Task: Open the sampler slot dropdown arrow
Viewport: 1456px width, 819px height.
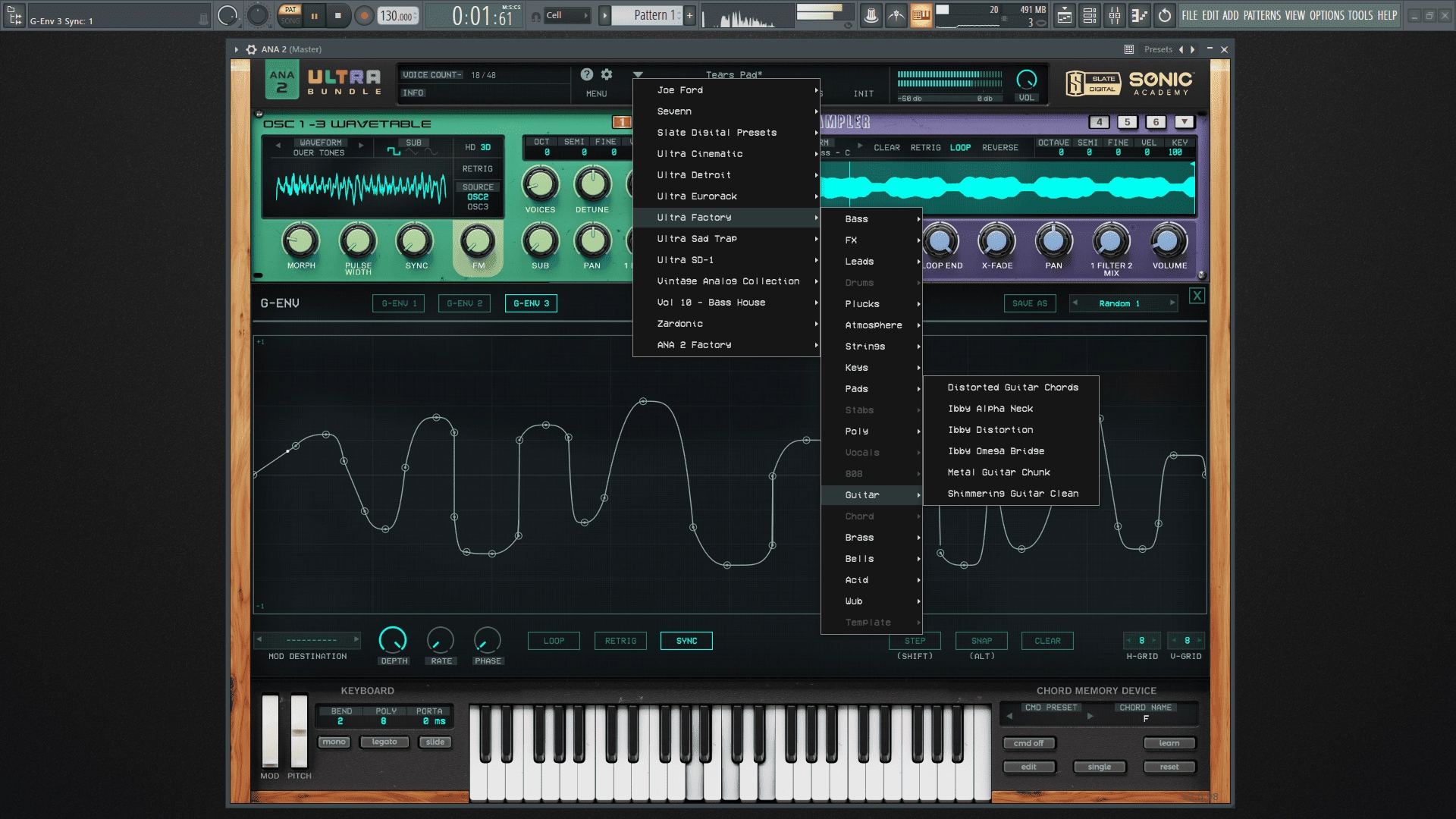Action: pyautogui.click(x=1184, y=121)
